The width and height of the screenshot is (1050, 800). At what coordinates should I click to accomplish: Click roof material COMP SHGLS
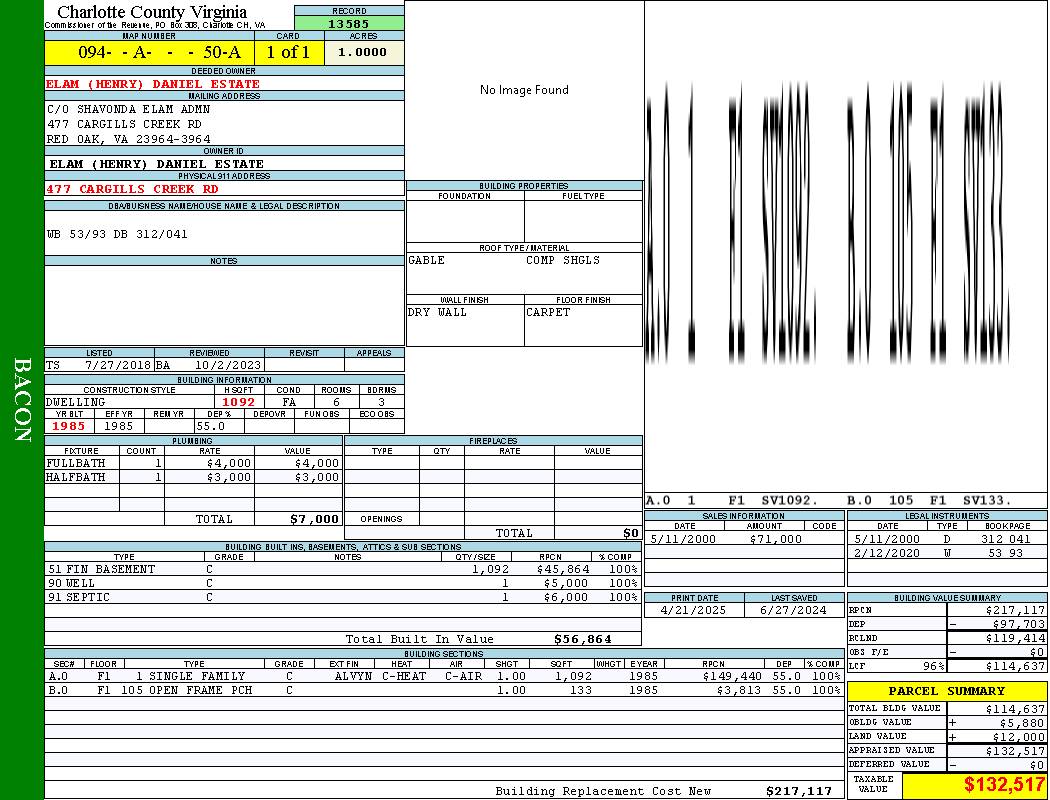click(x=562, y=260)
